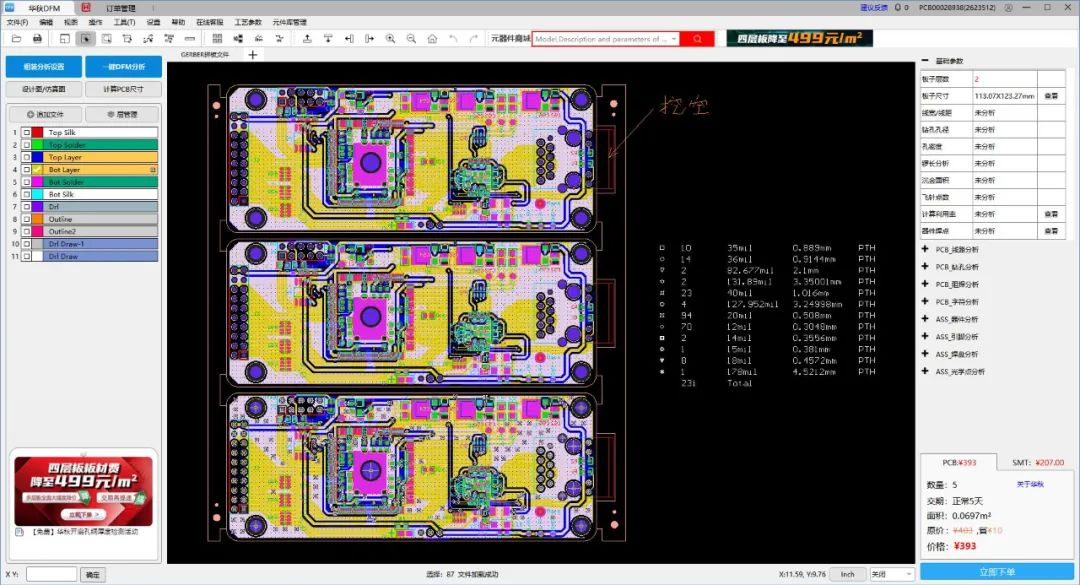1080x585 pixels.
Task: Expand the PCB_钻孔分析 section
Action: point(925,266)
